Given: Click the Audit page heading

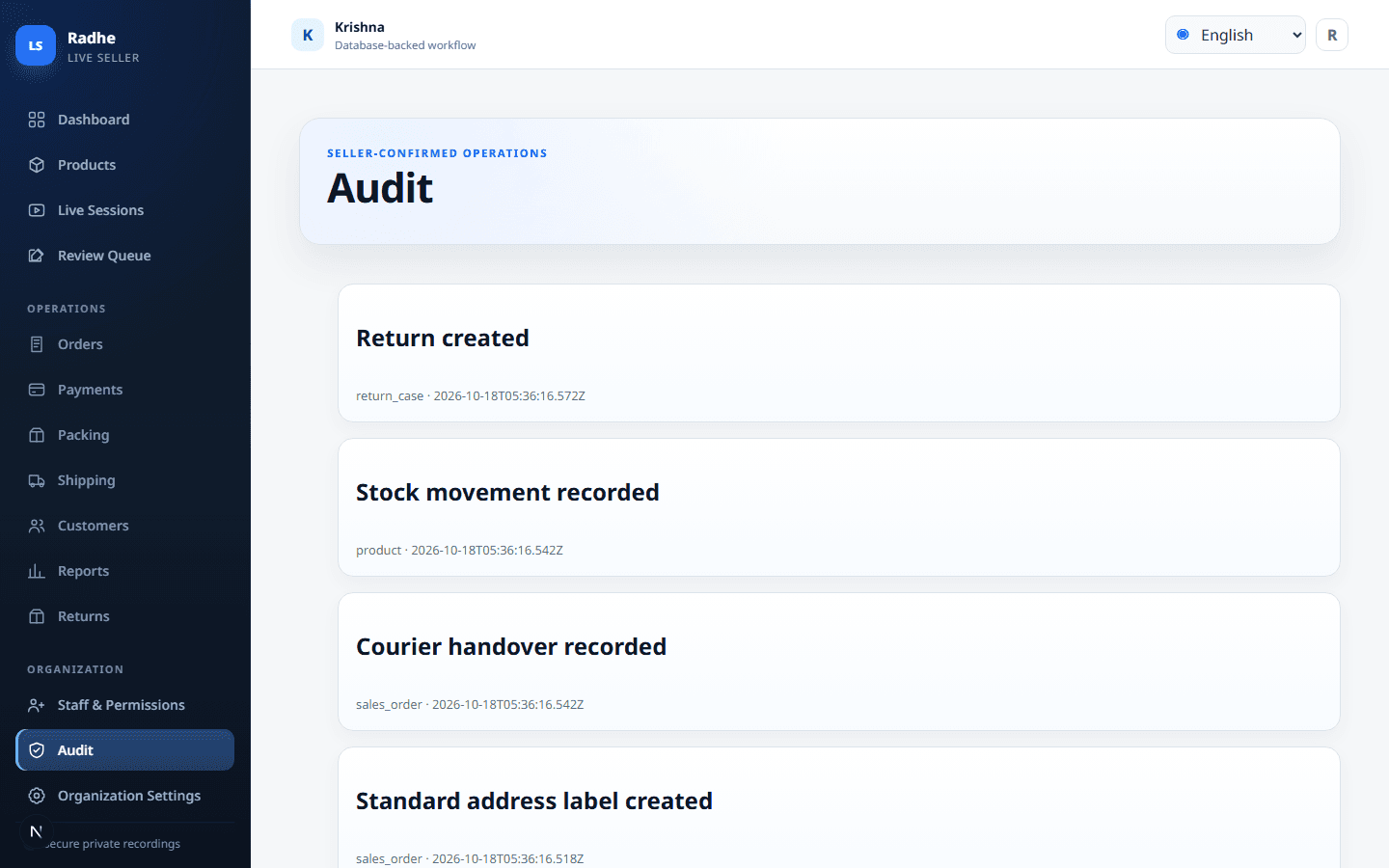Looking at the screenshot, I should pyautogui.click(x=380, y=188).
